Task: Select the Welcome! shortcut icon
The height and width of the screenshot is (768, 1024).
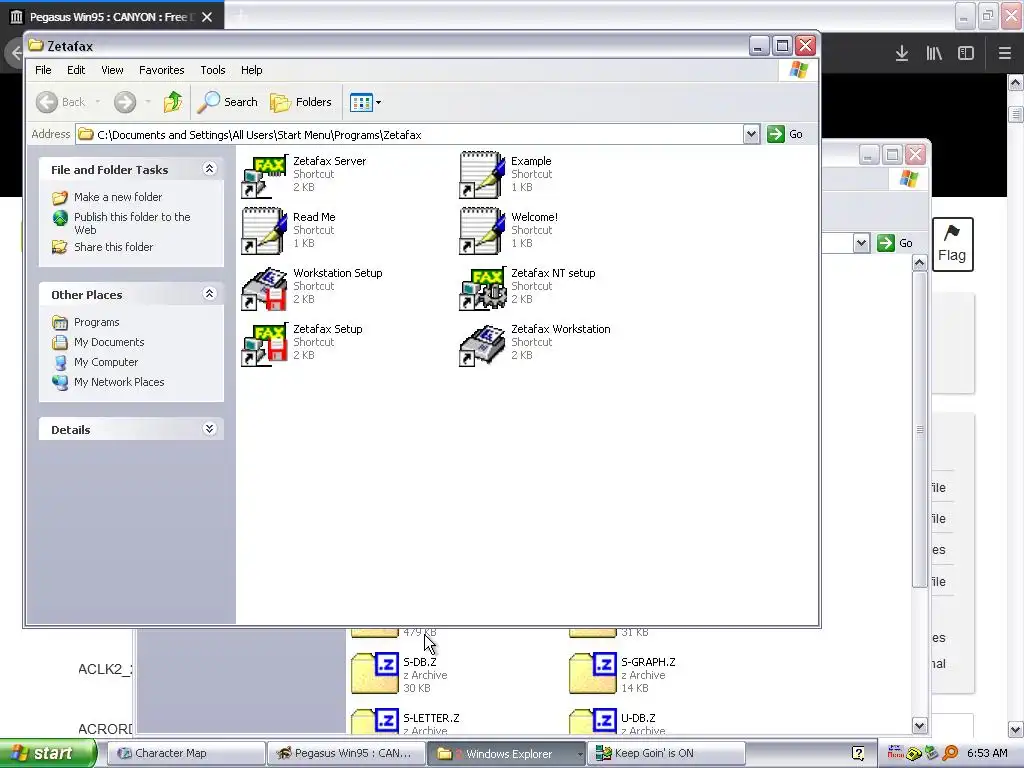Action: [482, 231]
